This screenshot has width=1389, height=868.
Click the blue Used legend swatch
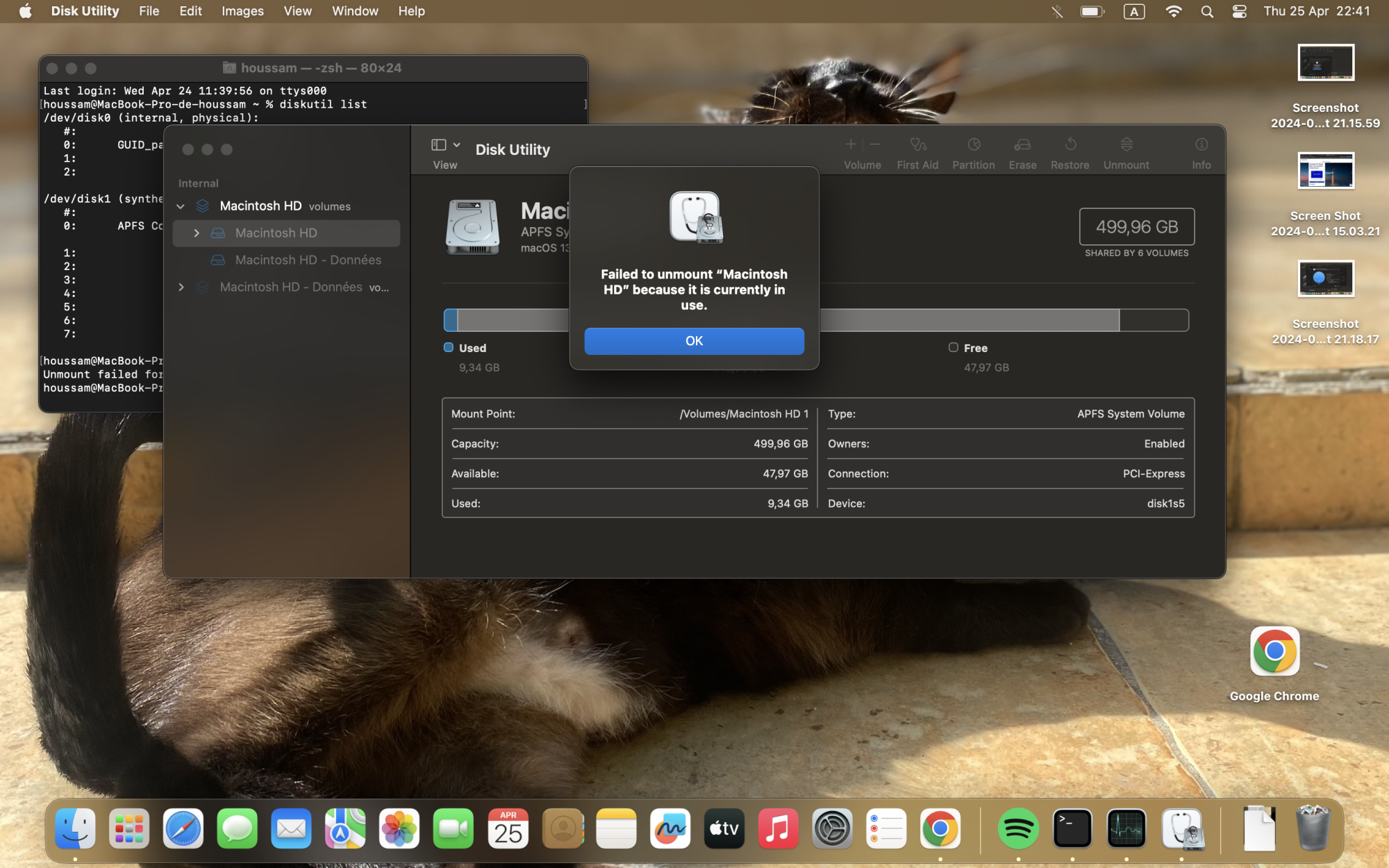[x=449, y=348]
